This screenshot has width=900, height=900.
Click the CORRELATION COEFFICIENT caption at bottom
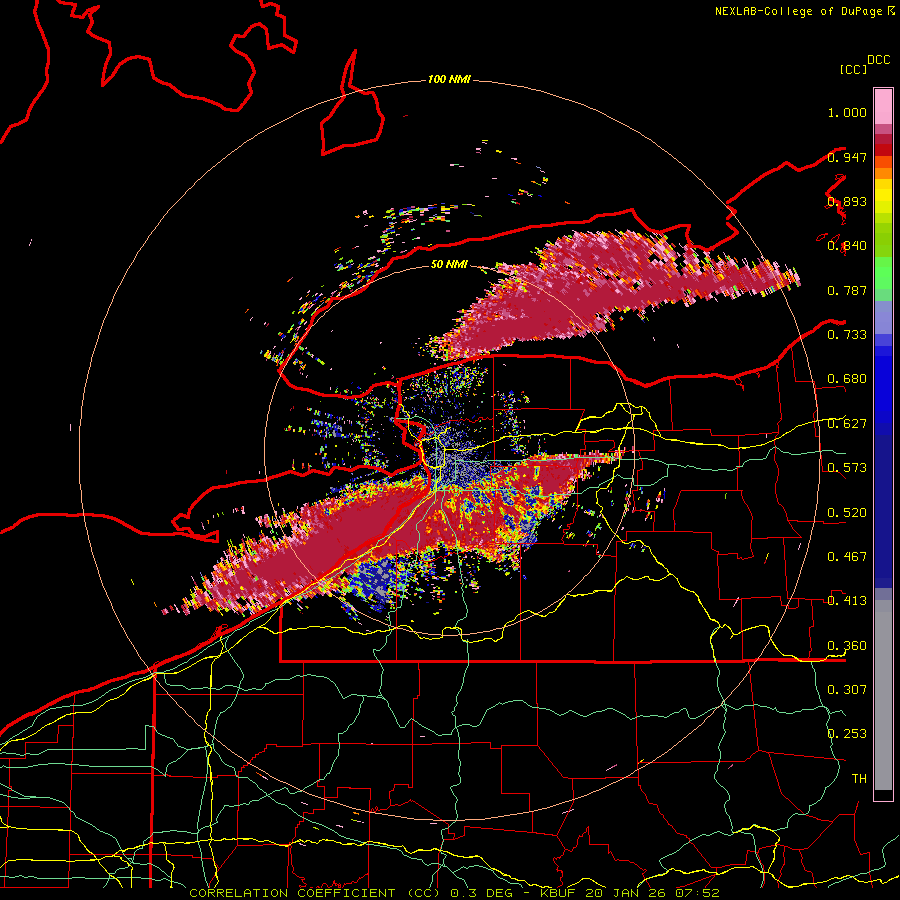pyautogui.click(x=454, y=893)
